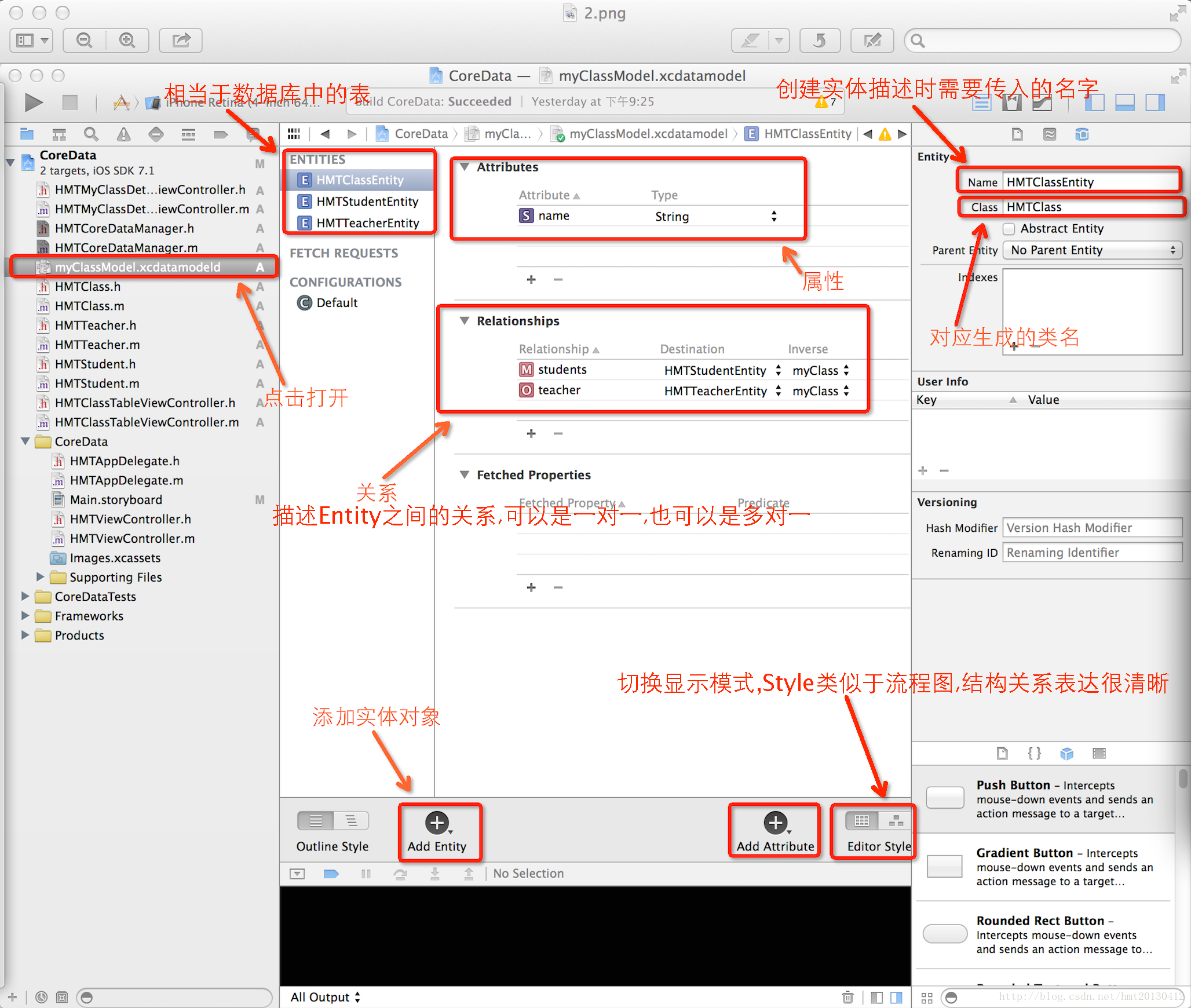This screenshot has height=1008, width=1191.
Task: Clear console with the trash icon
Action: pyautogui.click(x=847, y=997)
